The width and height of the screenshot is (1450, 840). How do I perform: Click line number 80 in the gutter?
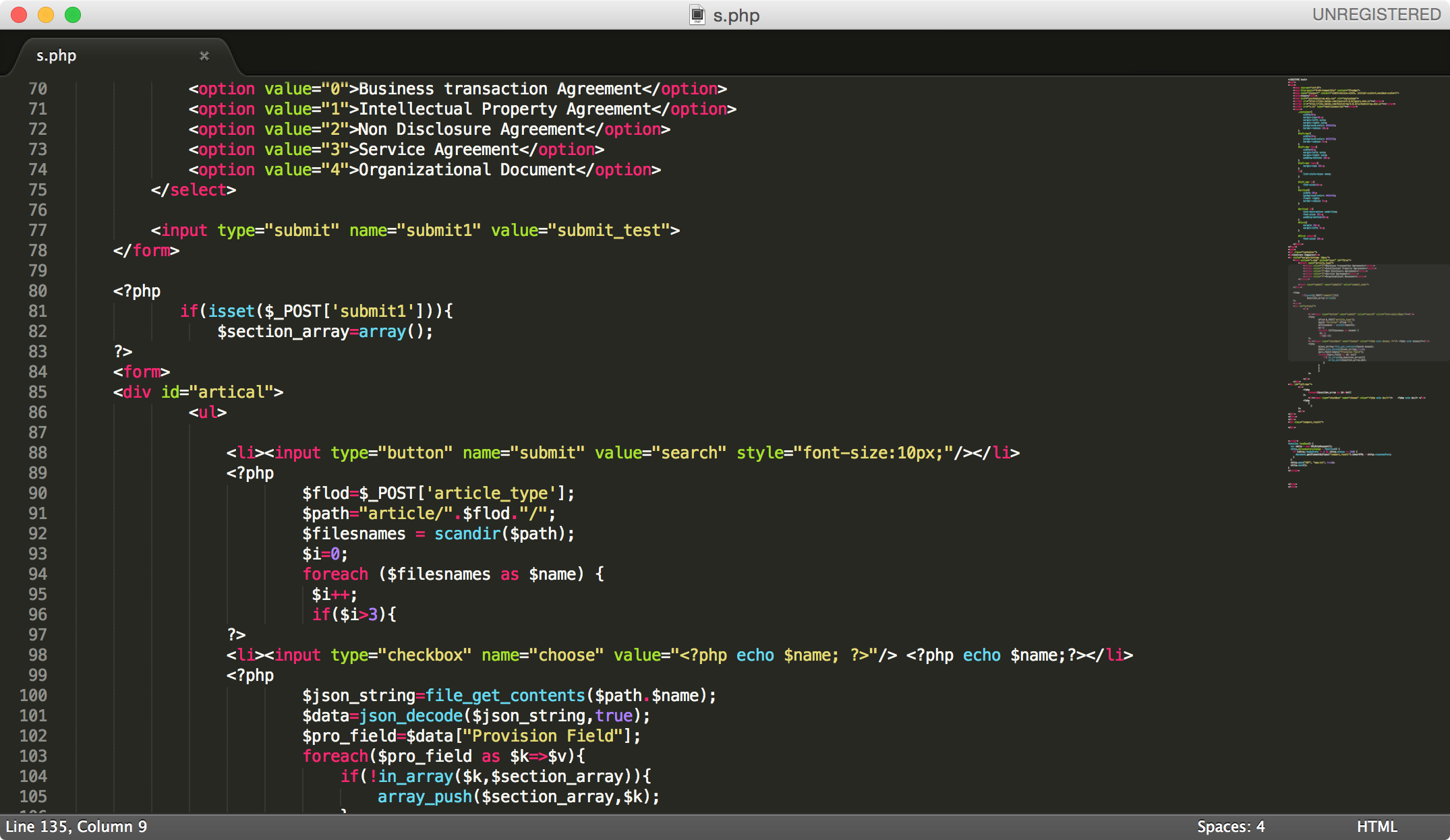(x=38, y=291)
